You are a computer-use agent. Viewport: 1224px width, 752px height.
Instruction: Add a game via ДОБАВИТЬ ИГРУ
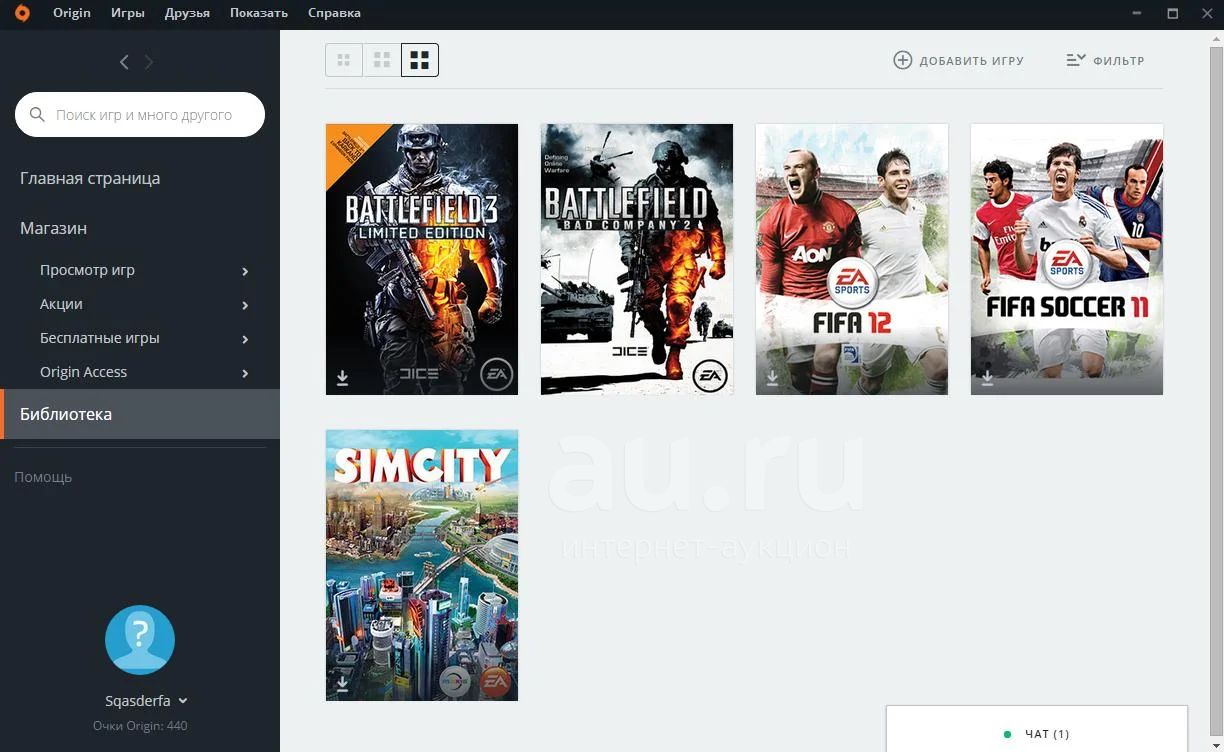click(x=958, y=60)
